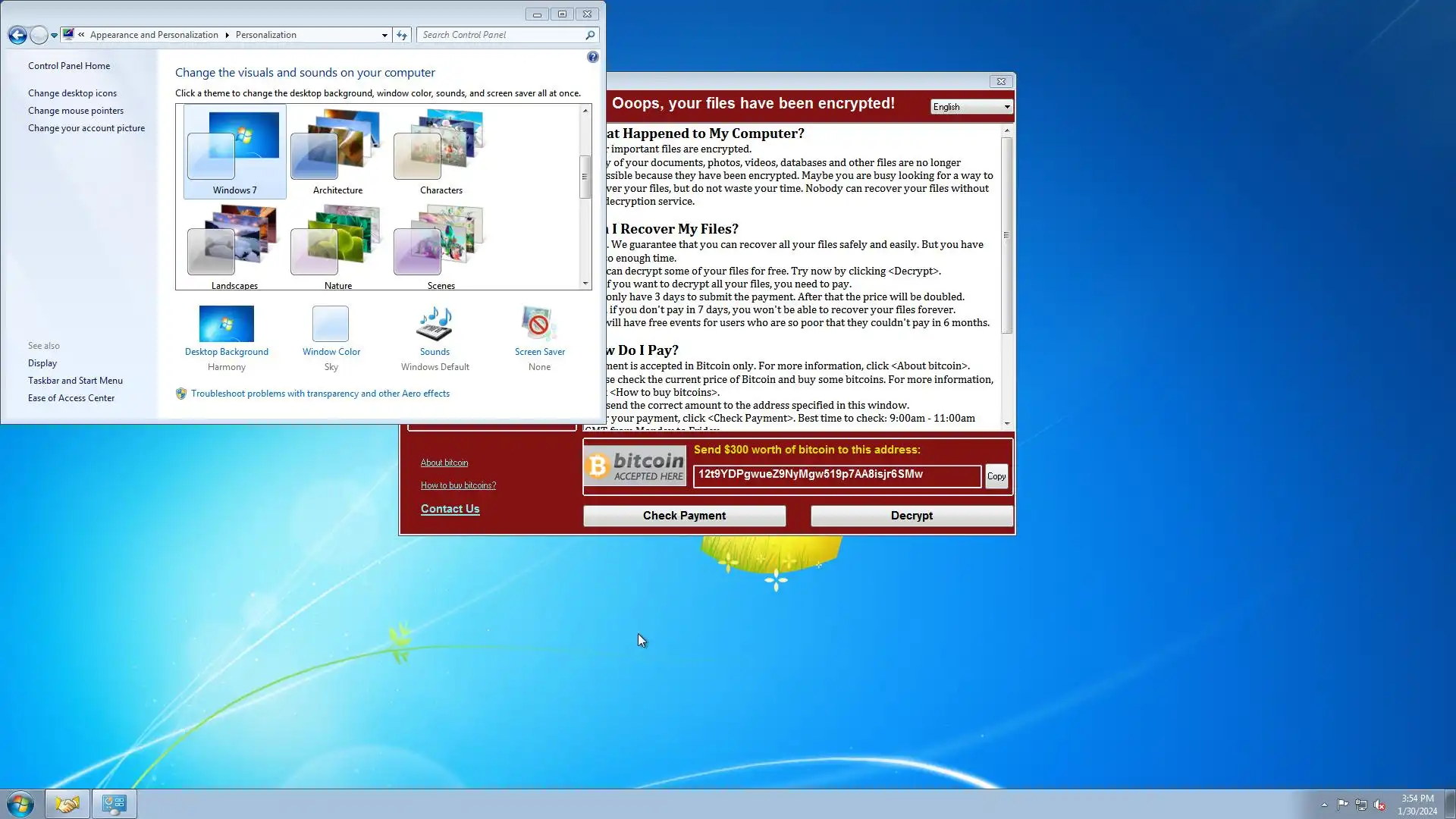Open the Window Color icon
1456x819 pixels.
click(331, 325)
